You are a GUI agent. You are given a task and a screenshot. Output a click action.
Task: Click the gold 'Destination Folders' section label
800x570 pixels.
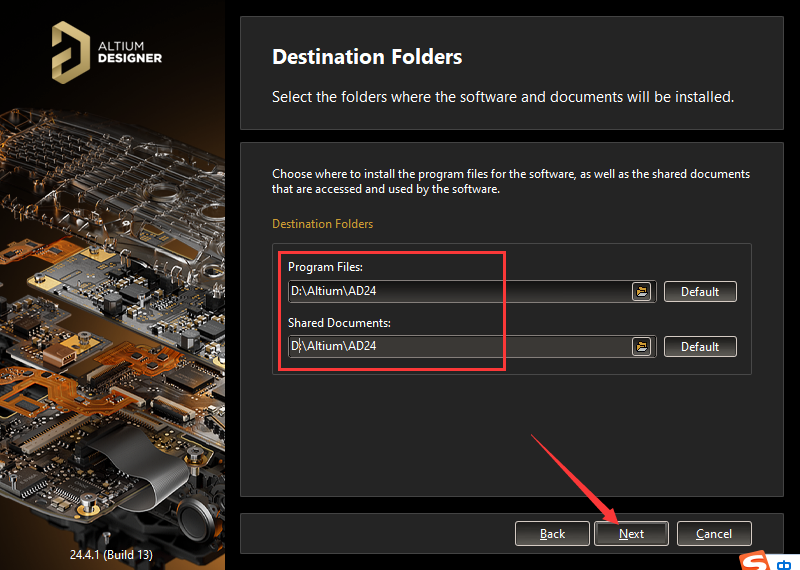tap(322, 224)
